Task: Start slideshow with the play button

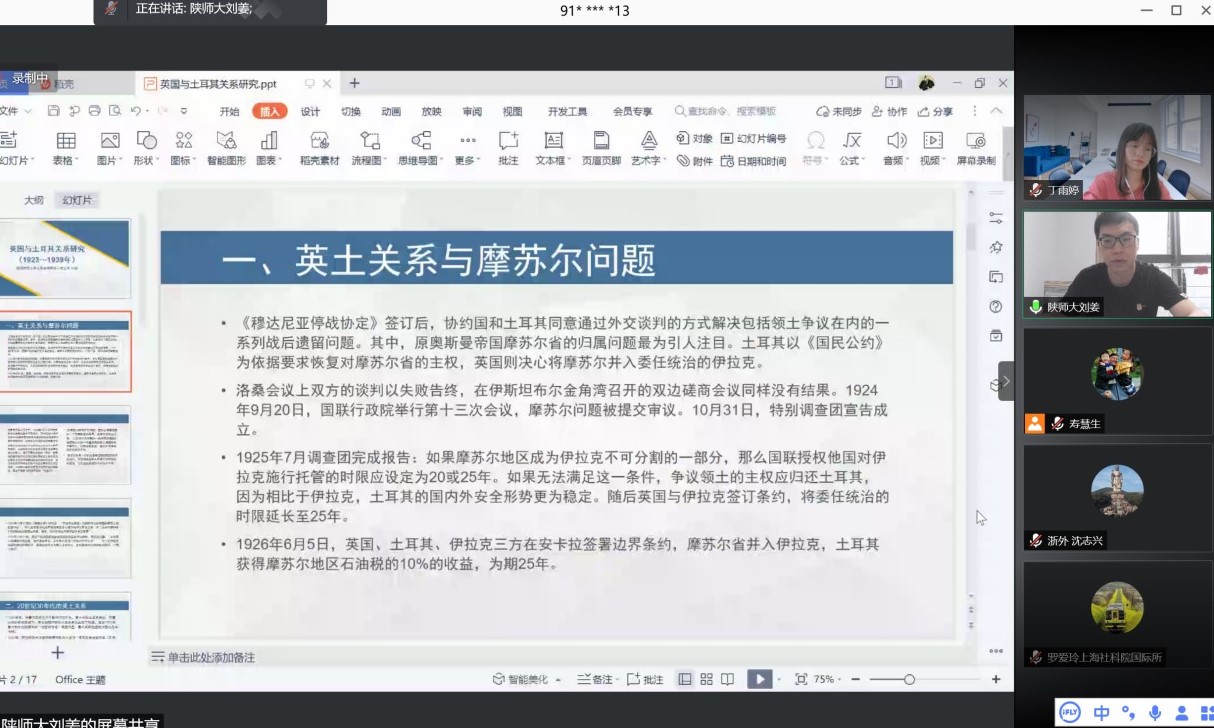Action: click(x=759, y=679)
